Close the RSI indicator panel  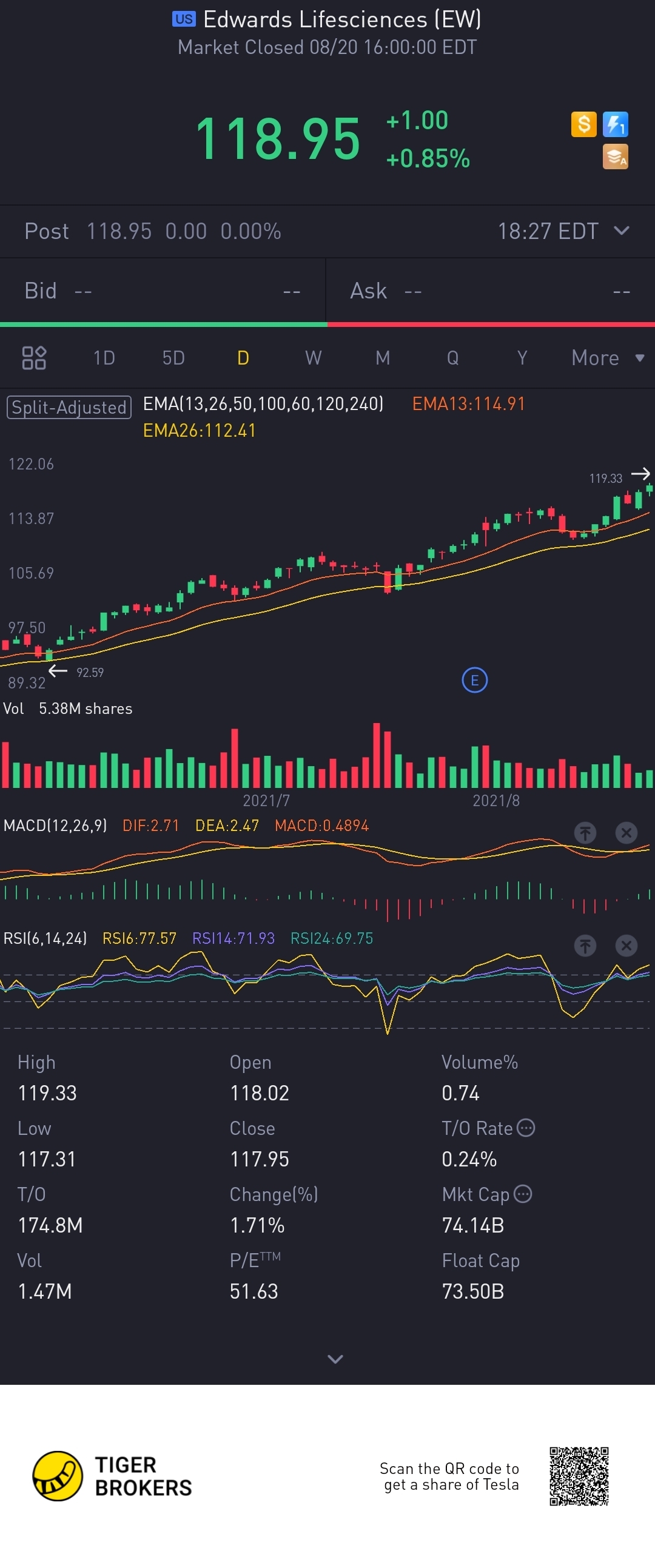626,945
